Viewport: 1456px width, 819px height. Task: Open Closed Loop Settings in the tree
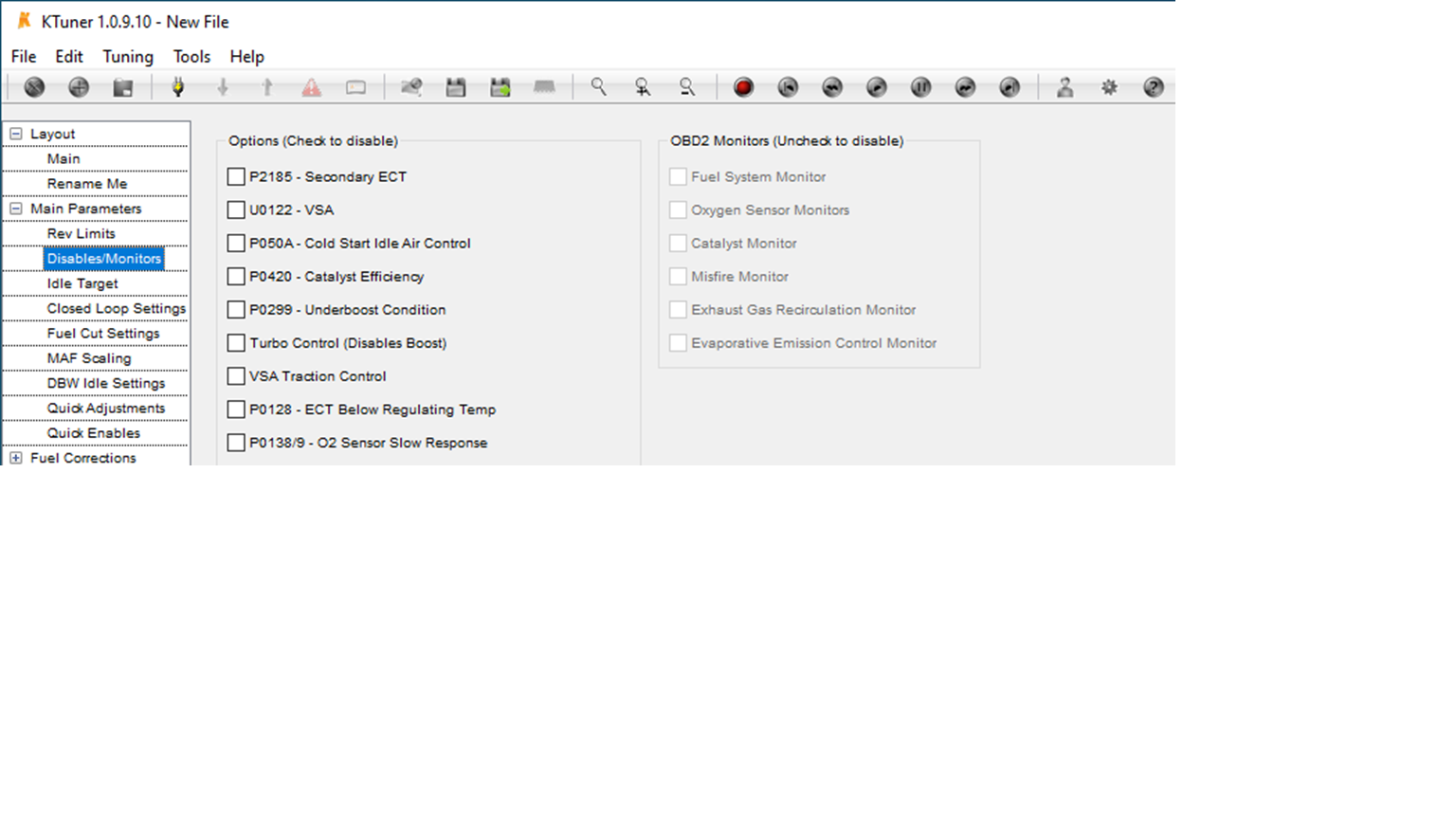117,309
